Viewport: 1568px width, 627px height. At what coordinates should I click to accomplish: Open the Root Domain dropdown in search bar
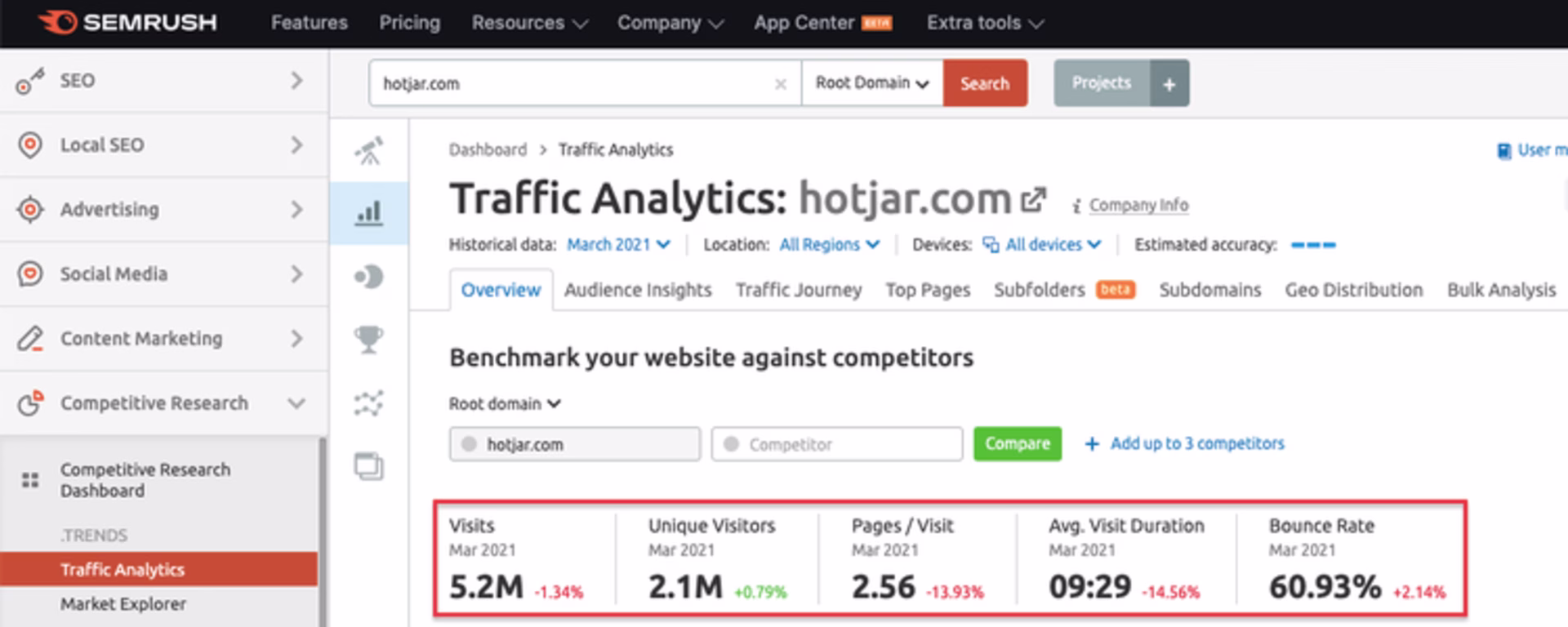tap(872, 83)
